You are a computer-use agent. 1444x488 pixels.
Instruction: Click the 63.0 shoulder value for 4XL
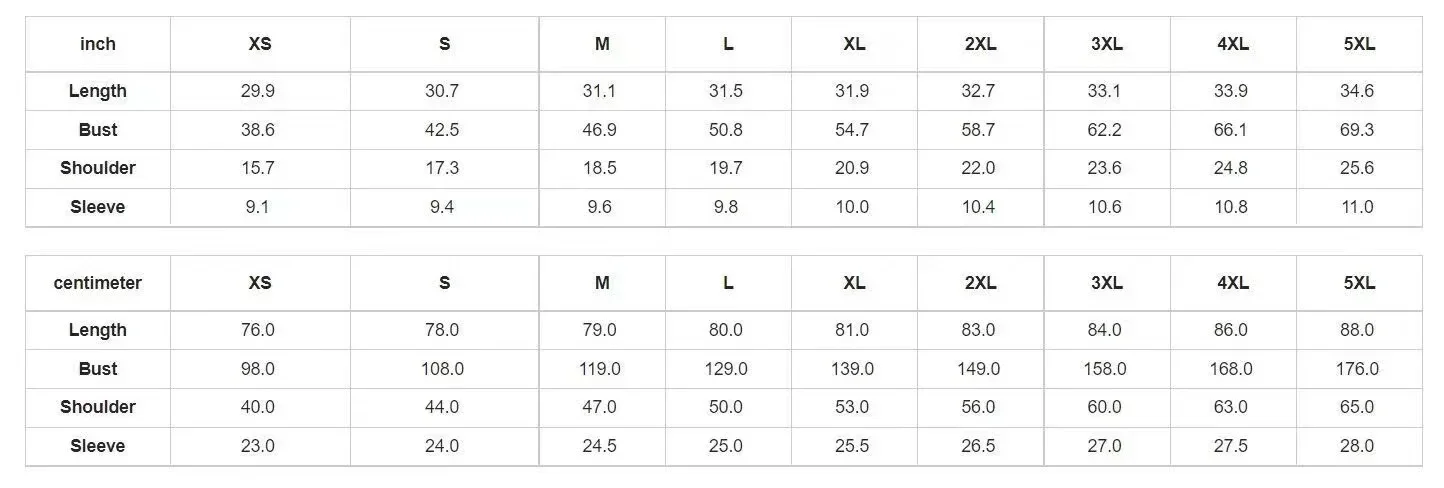click(1231, 407)
